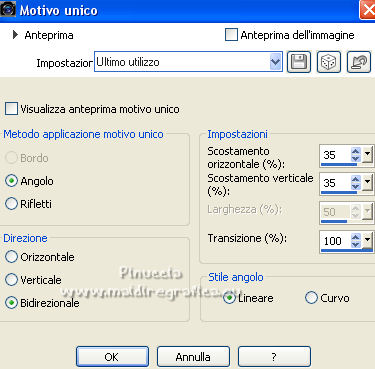Viewport: 375px width, 369px height.
Task: Enable Anteprima dell'immagine checkbox
Action: 231,35
